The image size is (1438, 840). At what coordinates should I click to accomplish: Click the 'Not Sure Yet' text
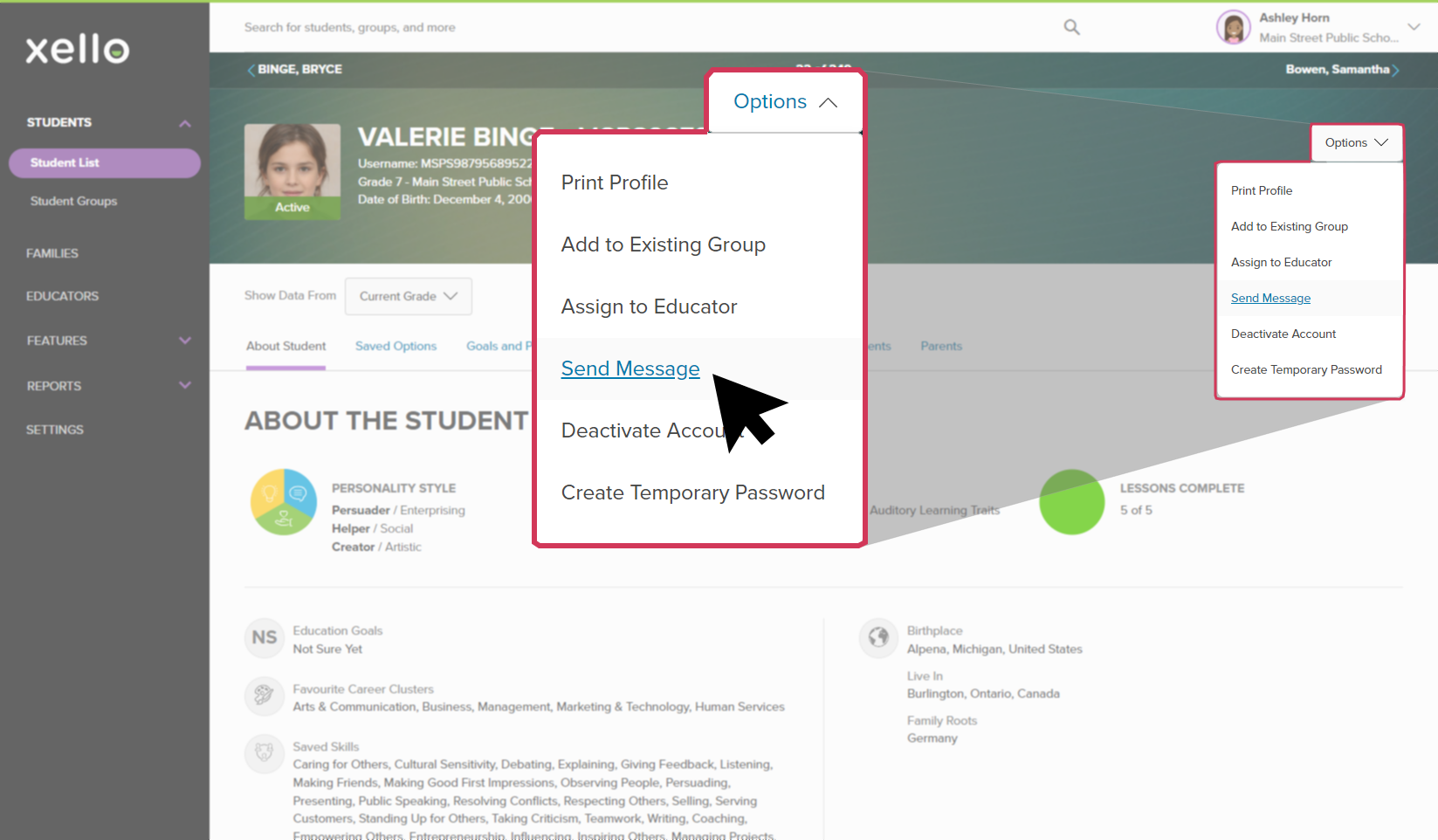coord(327,650)
